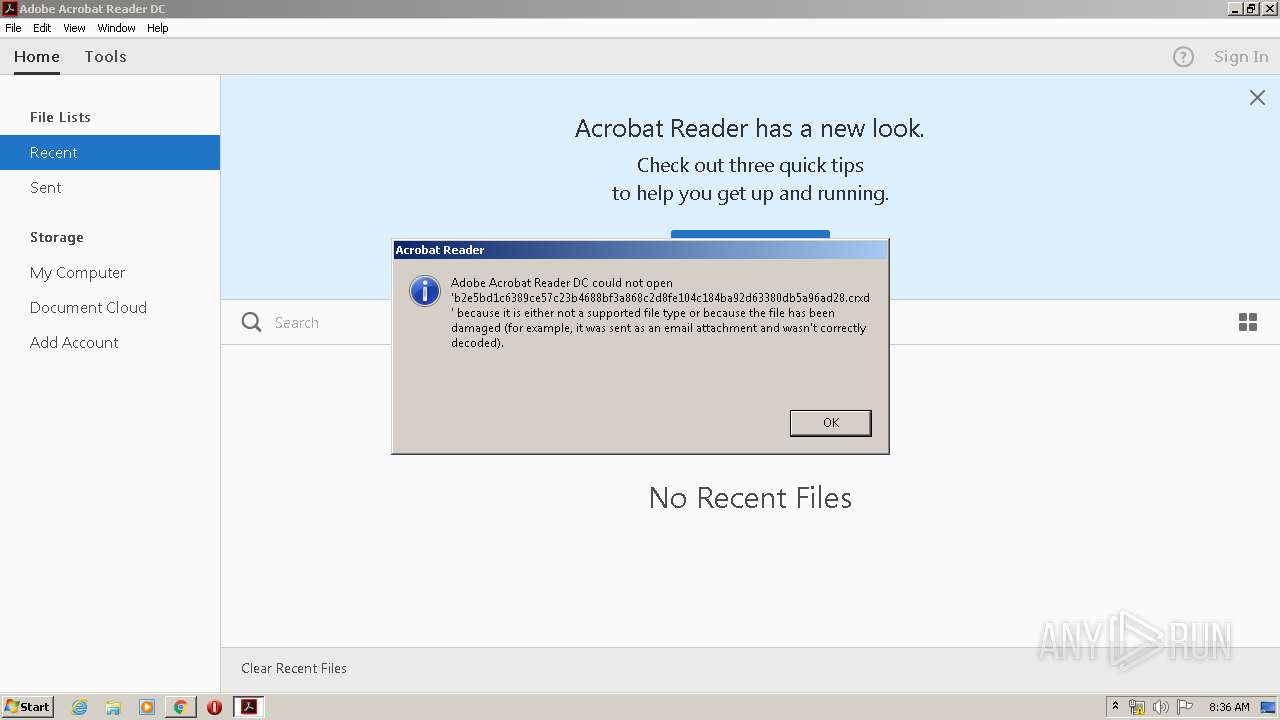Open the Window menu
Viewport: 1280px width, 720px height.
(116, 28)
